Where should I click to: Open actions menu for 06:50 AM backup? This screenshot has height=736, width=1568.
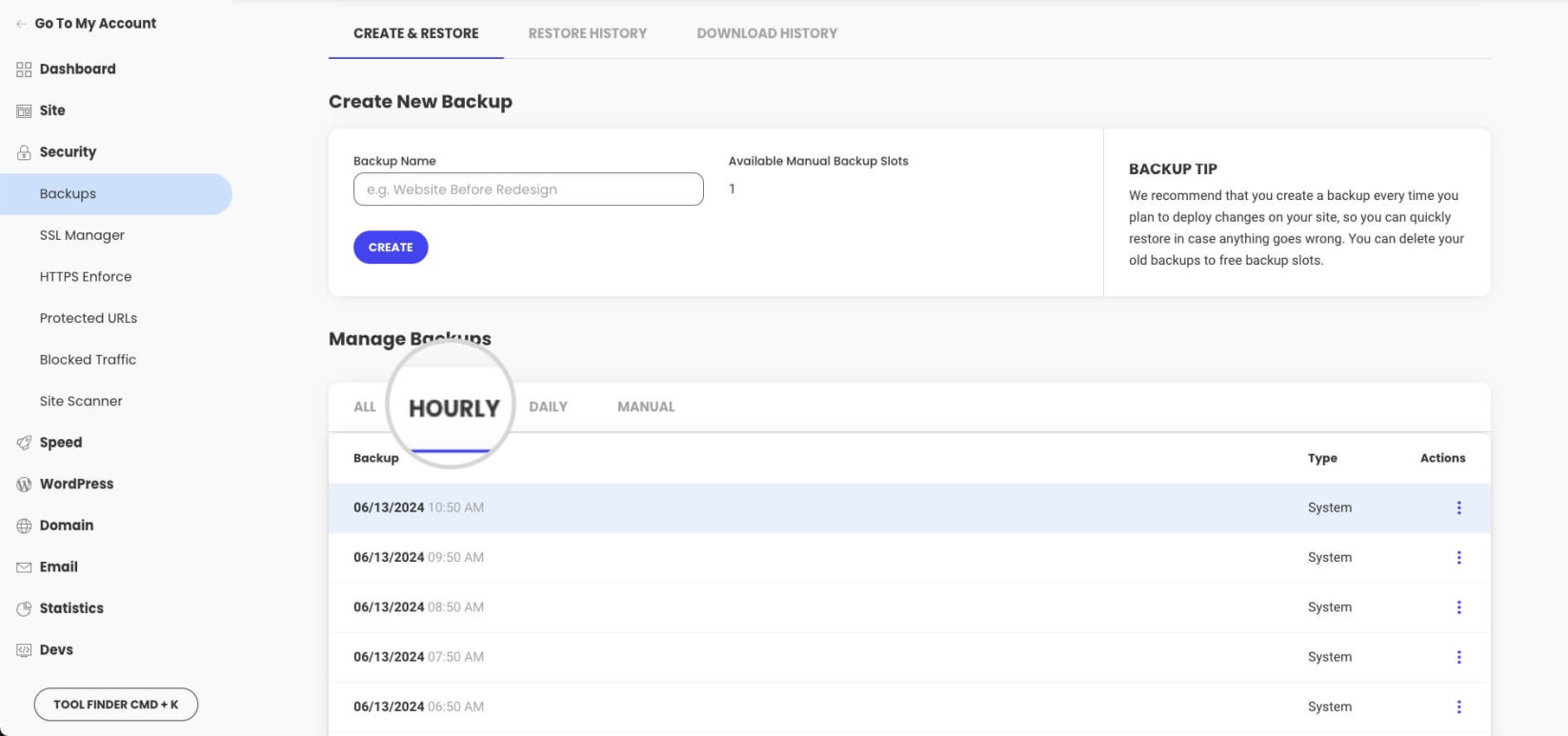(x=1458, y=706)
